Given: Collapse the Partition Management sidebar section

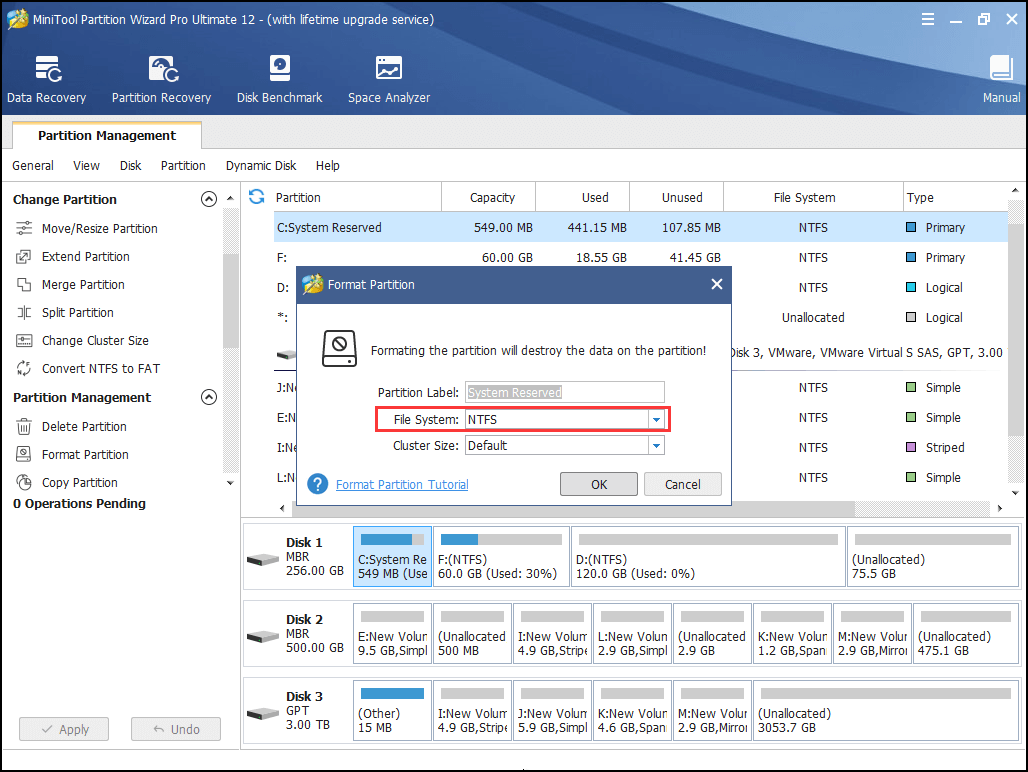Looking at the screenshot, I should coord(209,397).
